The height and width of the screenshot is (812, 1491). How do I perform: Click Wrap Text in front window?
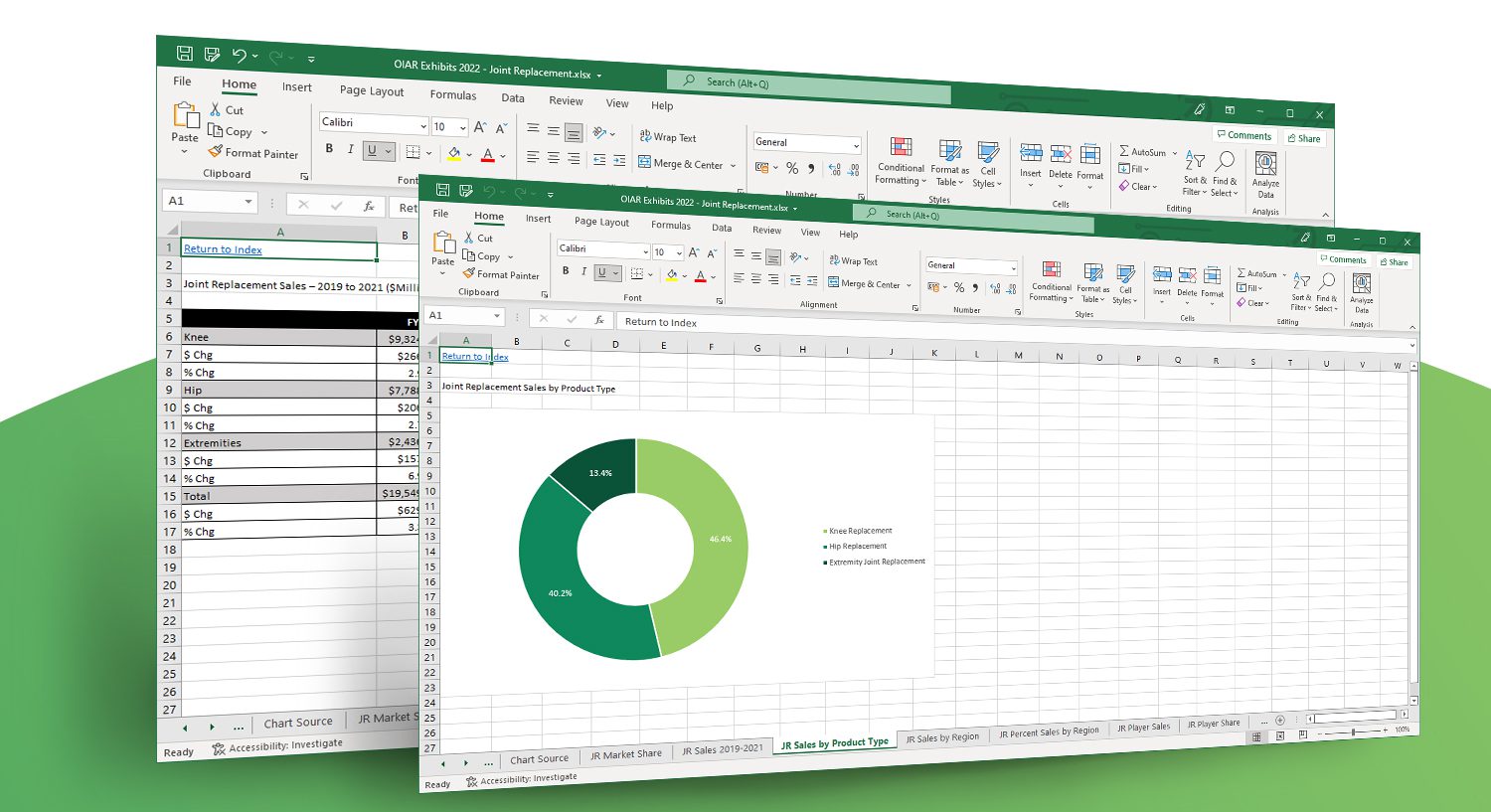point(854,260)
